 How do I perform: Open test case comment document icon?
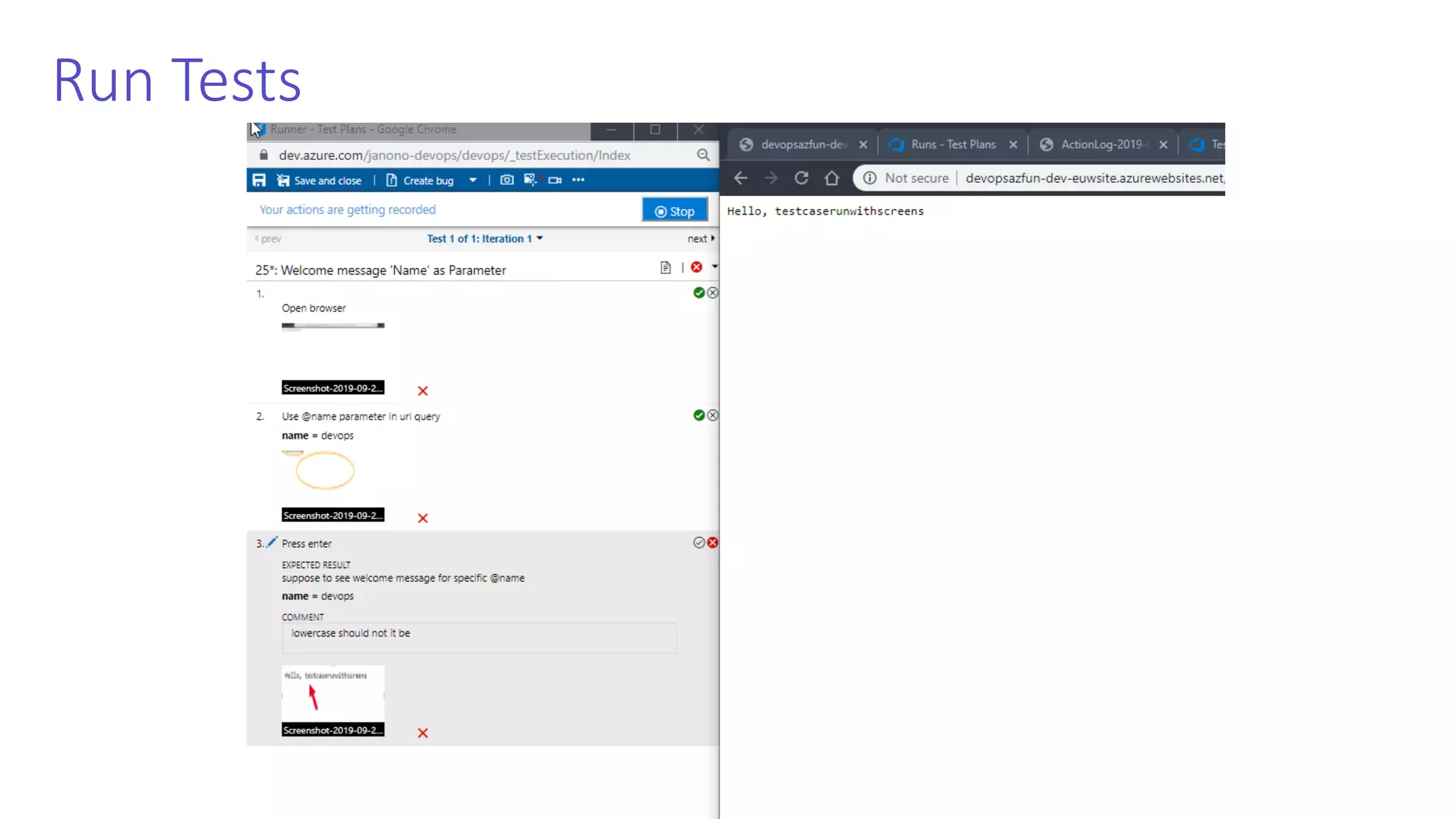click(665, 268)
